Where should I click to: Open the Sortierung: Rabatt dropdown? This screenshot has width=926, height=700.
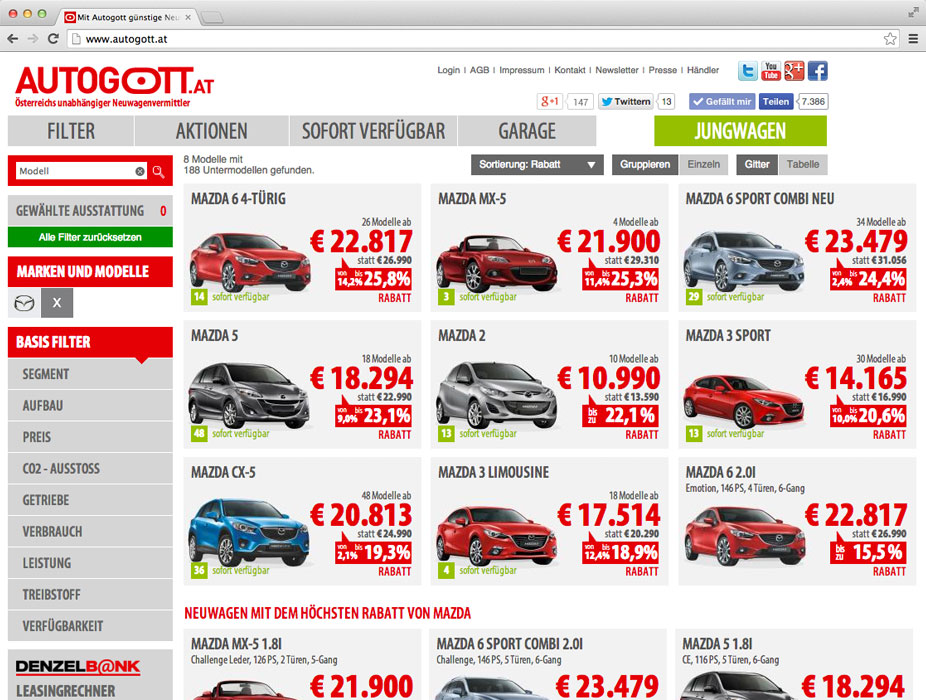[537, 165]
